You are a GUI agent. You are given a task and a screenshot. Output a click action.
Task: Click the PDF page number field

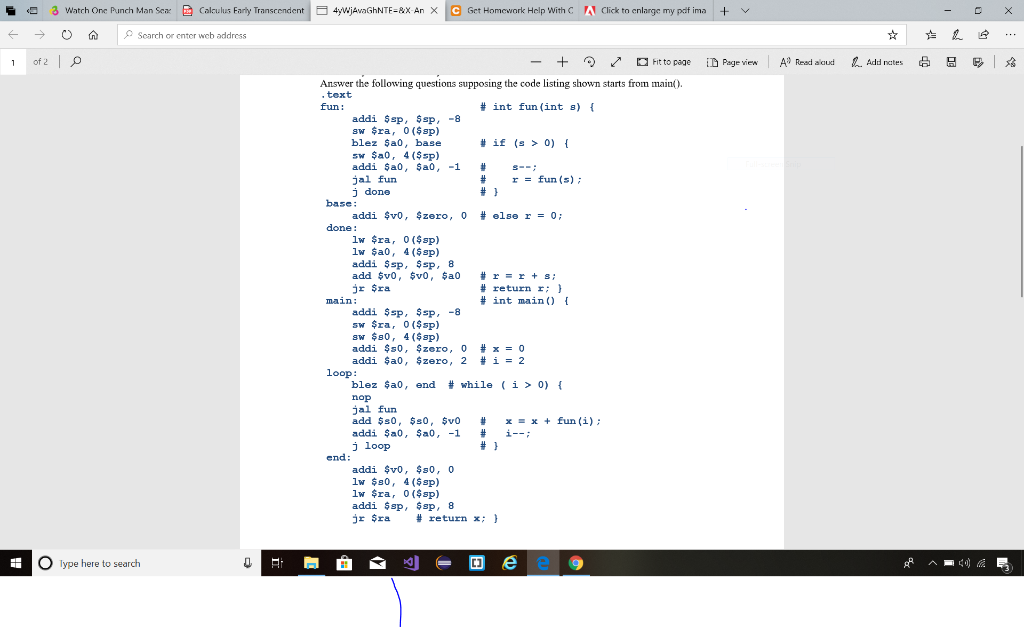point(13,62)
